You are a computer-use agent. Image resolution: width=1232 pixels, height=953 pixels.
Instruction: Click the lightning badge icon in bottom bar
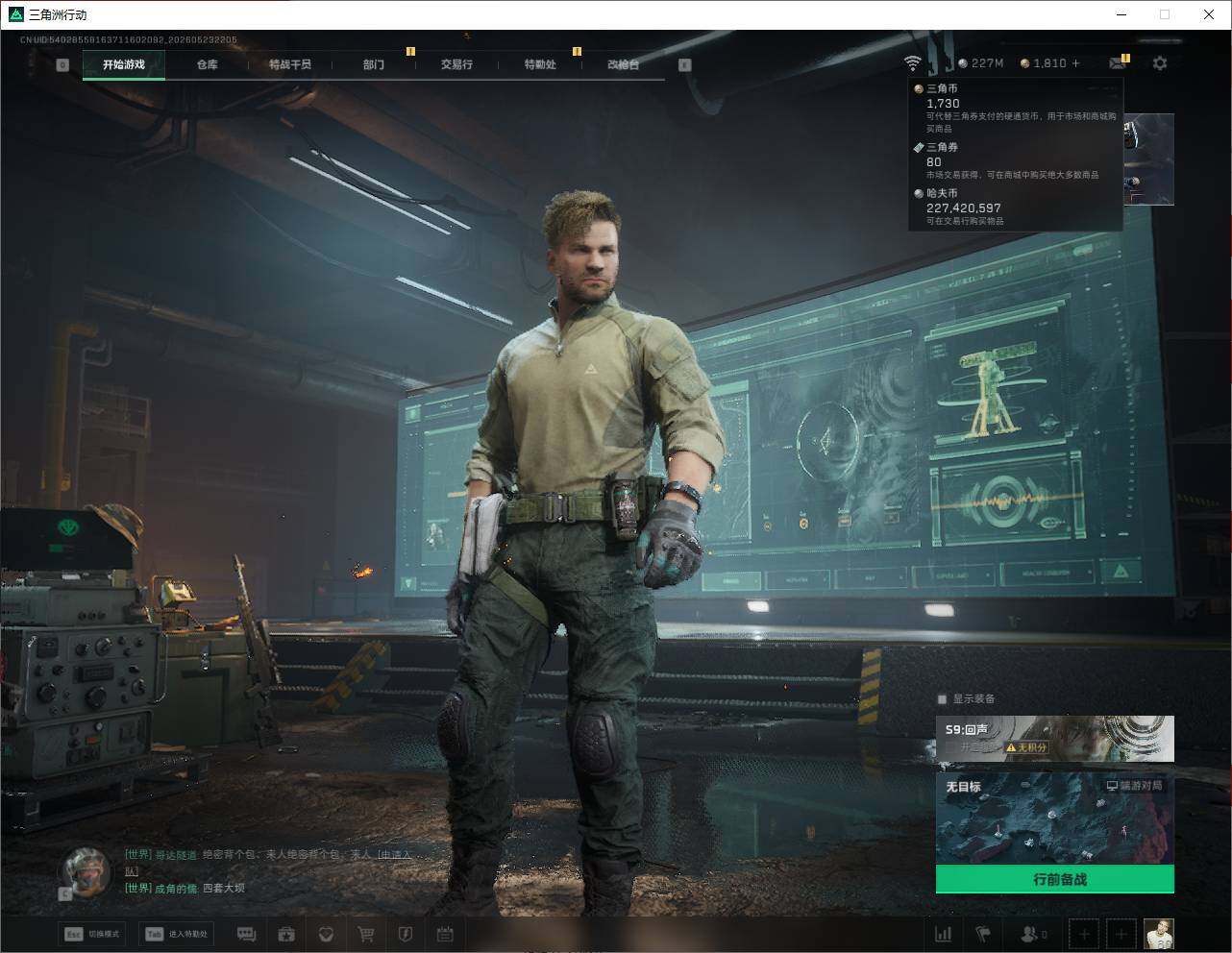tap(405, 934)
